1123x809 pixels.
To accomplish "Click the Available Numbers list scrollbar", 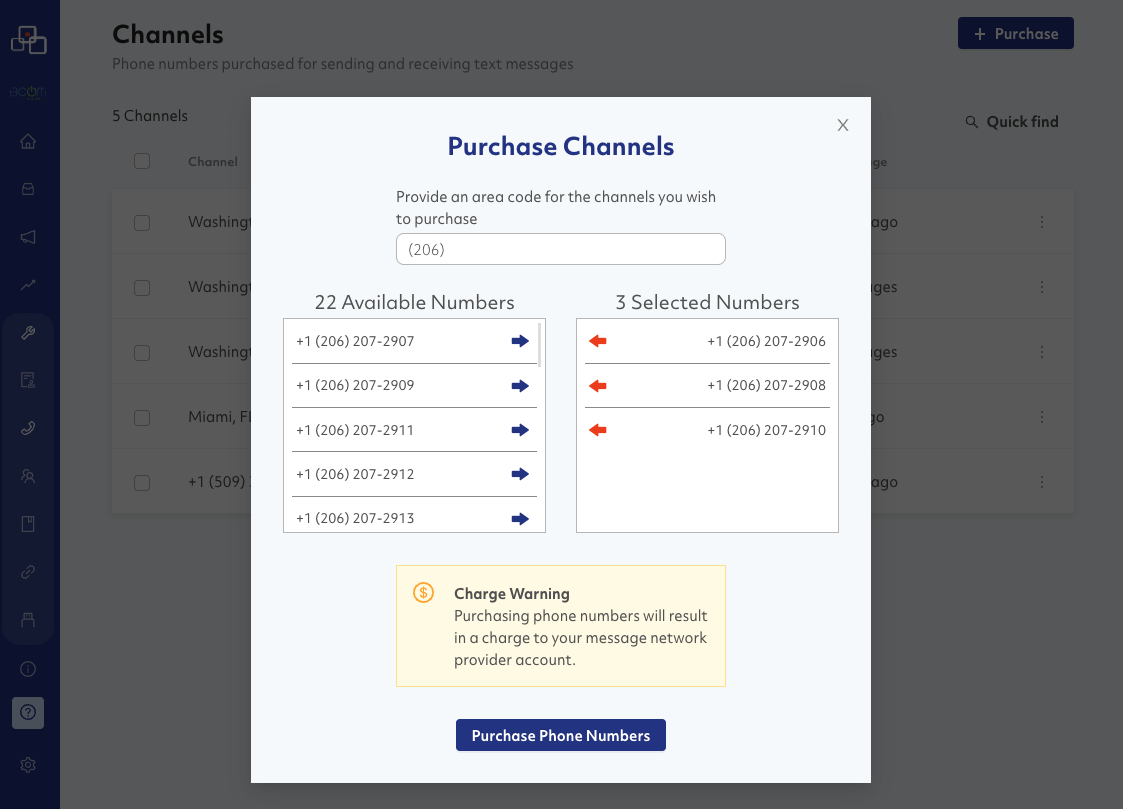I will pyautogui.click(x=540, y=345).
